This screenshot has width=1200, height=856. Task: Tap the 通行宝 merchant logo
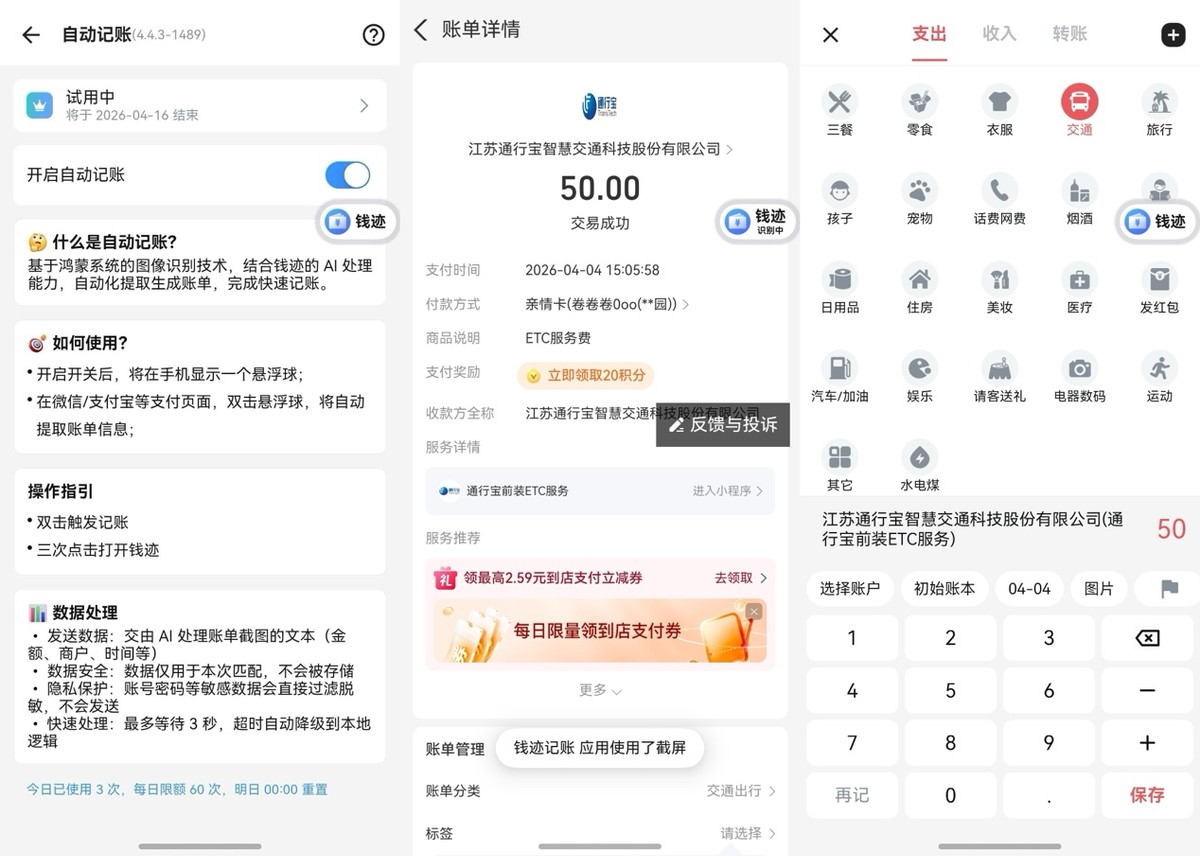point(600,105)
